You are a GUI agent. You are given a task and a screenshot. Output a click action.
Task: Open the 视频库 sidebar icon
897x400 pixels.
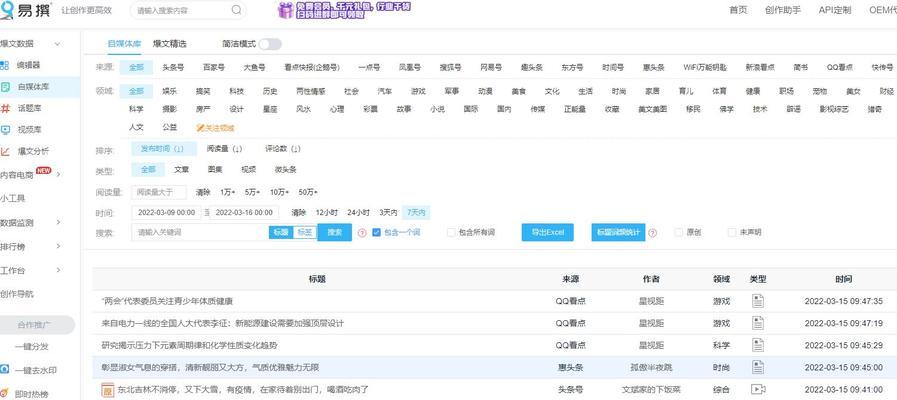pos(5,130)
